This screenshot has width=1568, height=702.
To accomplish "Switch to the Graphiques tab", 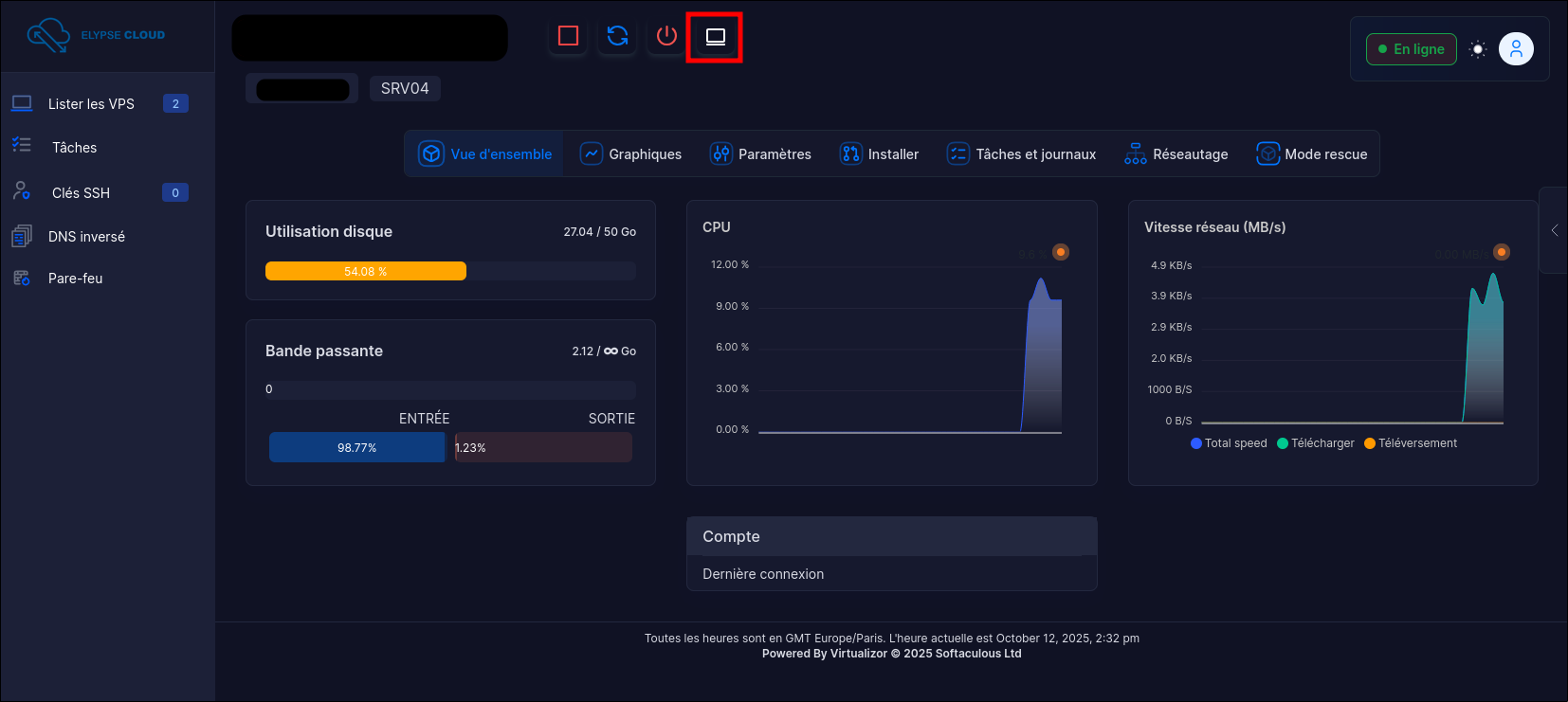I will point(630,154).
